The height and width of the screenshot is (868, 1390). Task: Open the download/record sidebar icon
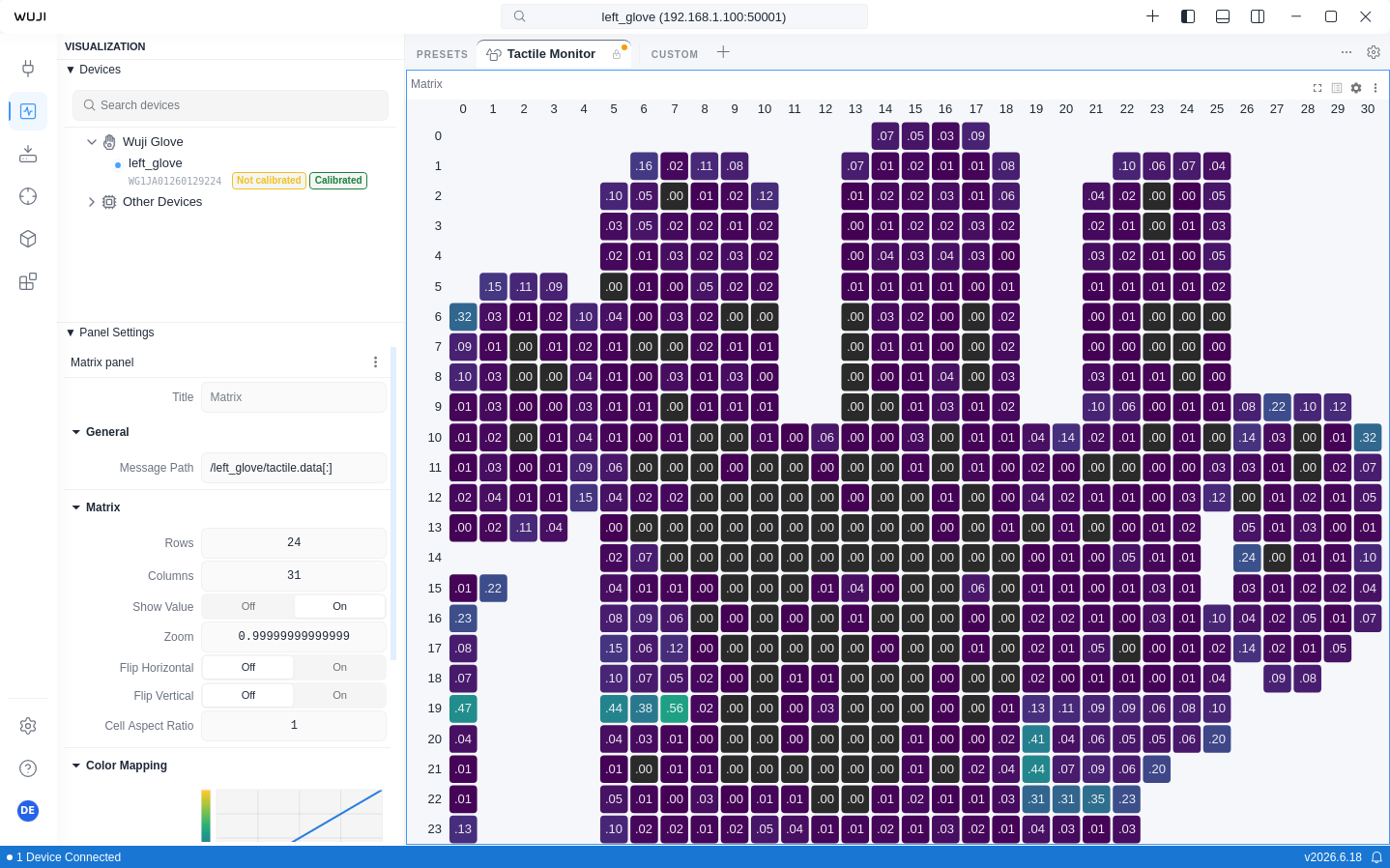28,154
